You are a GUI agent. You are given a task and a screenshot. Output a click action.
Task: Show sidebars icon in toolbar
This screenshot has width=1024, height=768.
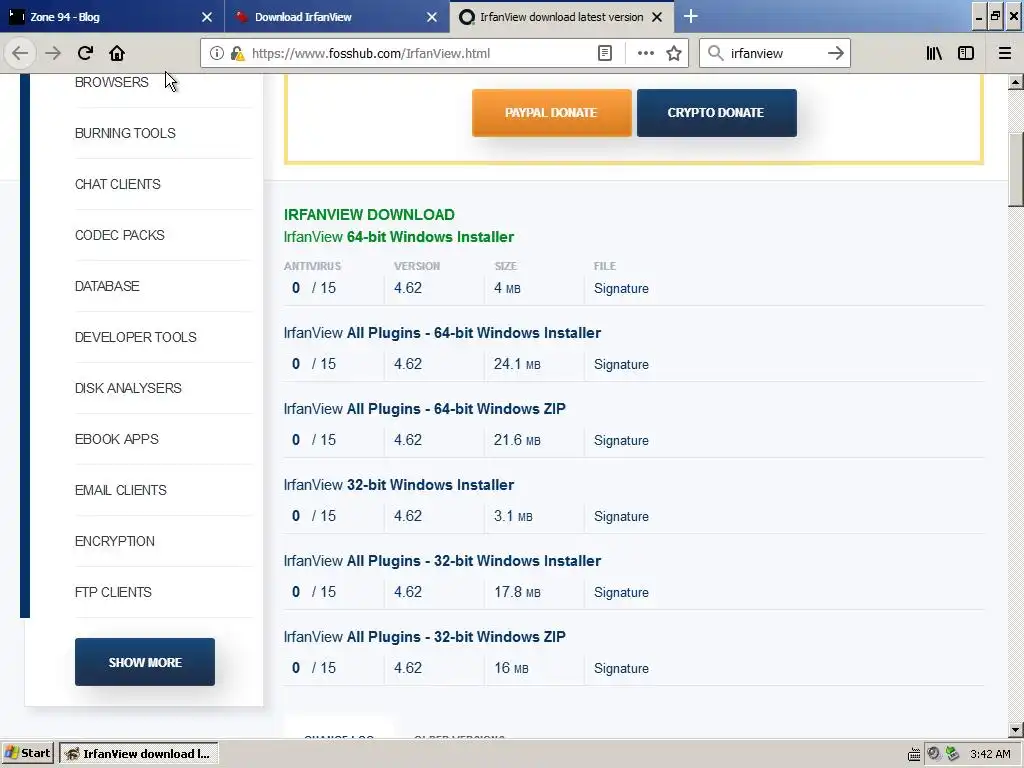(x=966, y=54)
